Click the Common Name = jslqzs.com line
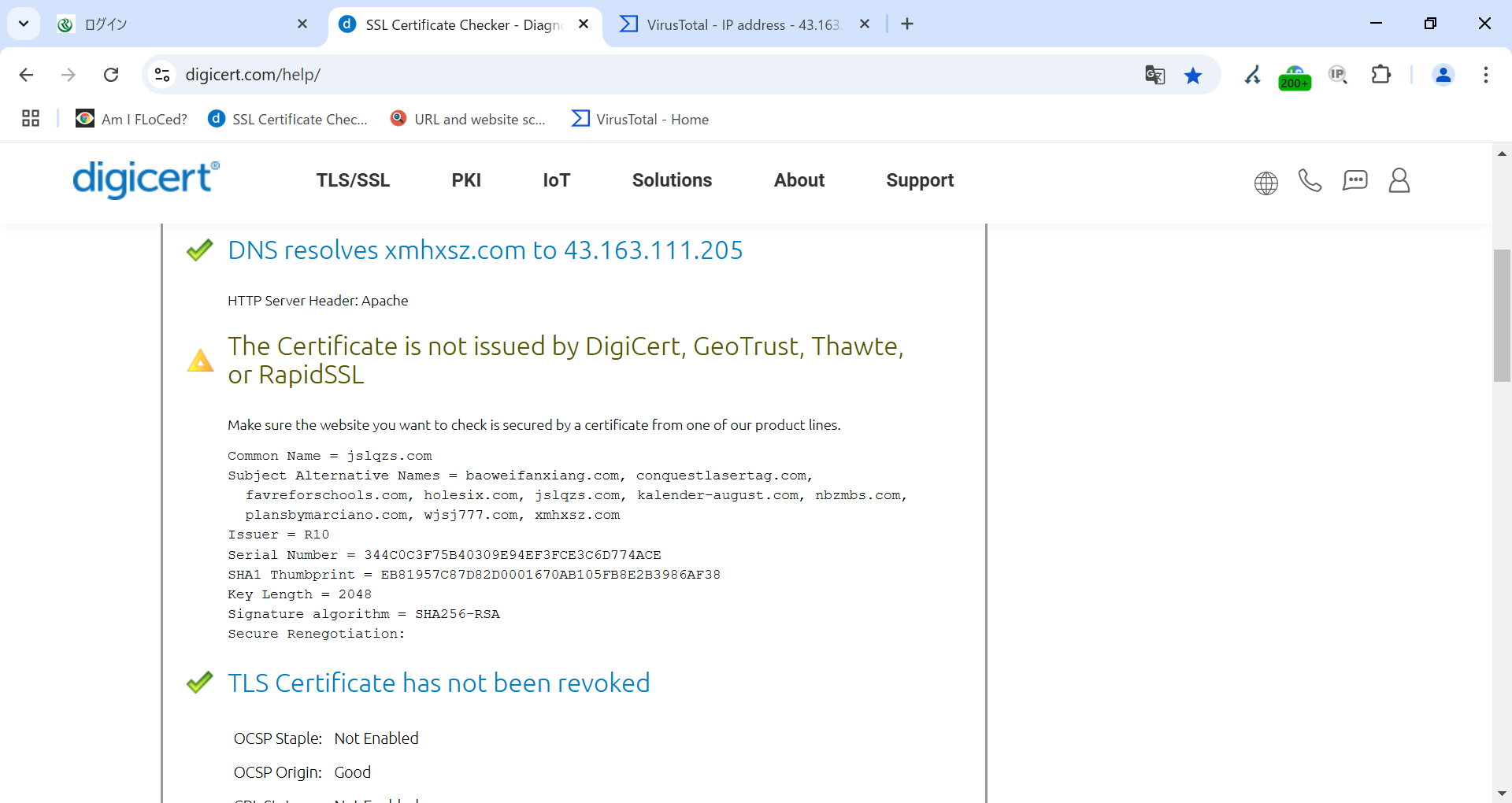Viewport: 1512px width, 803px height. point(330,456)
